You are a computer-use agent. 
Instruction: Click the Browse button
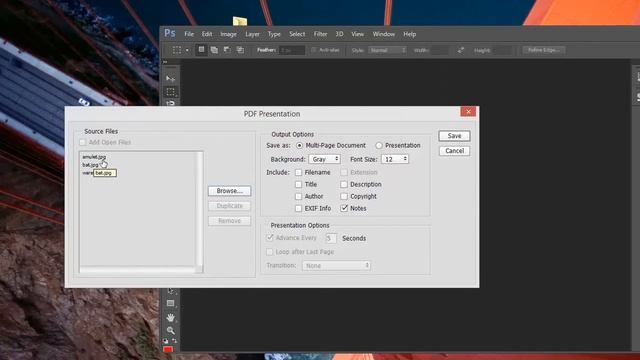pos(229,191)
